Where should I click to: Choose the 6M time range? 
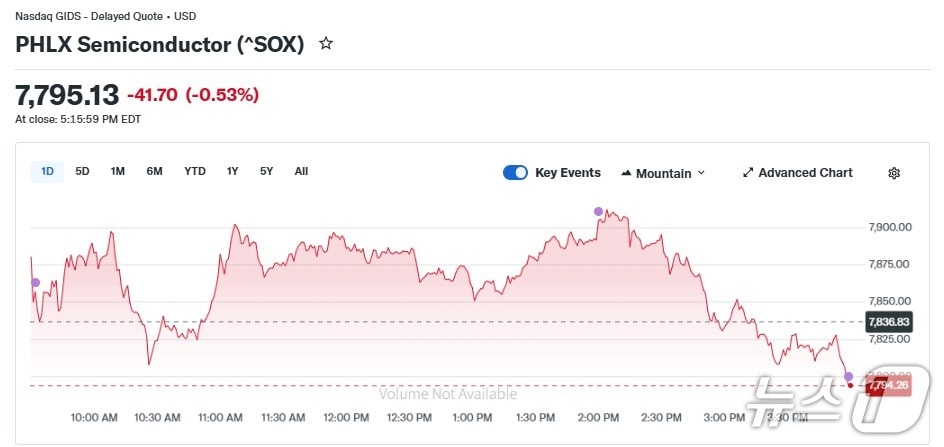point(154,171)
